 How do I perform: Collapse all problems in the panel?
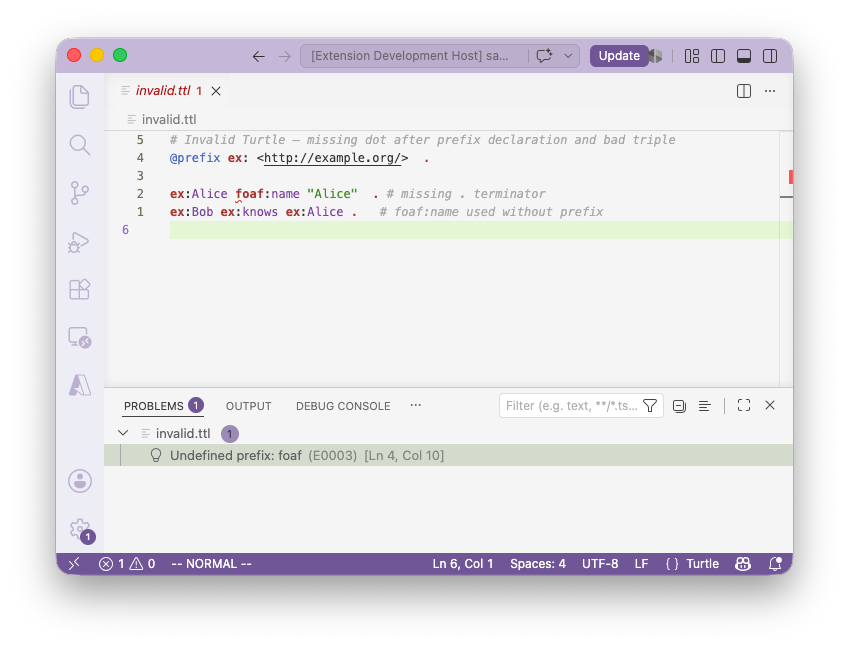pos(679,406)
